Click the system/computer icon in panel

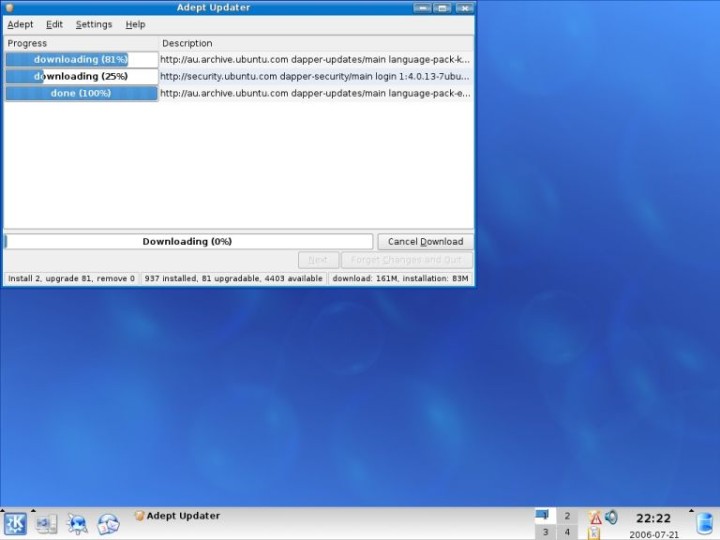(x=46, y=524)
